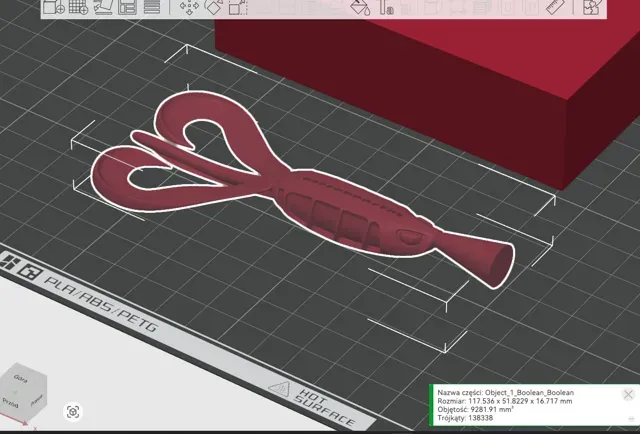
Task: Click the Add plate grid icon
Action: [78, 7]
